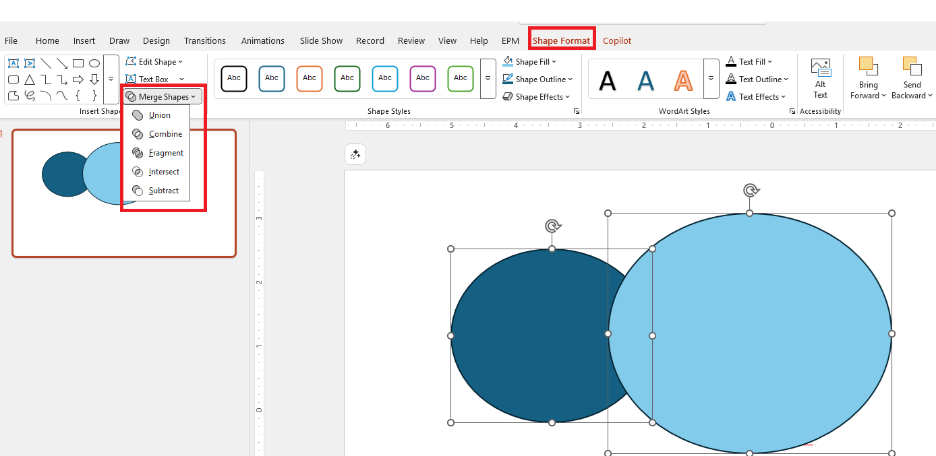Pick the Line Arrow shape
Viewport: 936px width, 456px height.
[x=61, y=63]
